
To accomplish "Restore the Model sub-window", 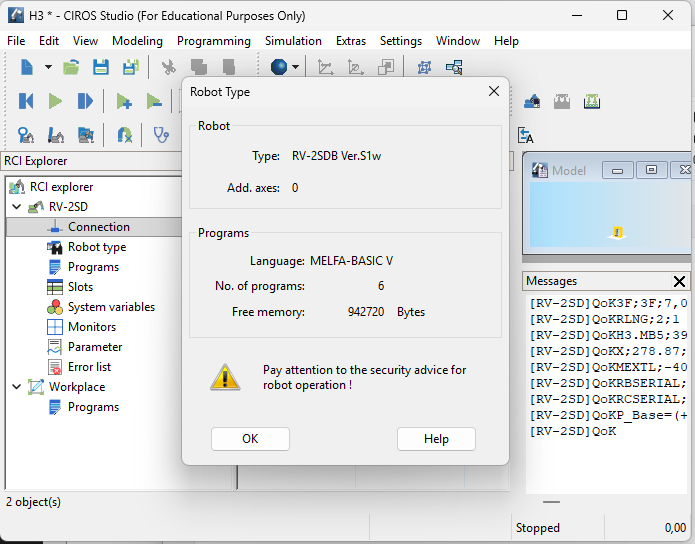I will [651, 170].
